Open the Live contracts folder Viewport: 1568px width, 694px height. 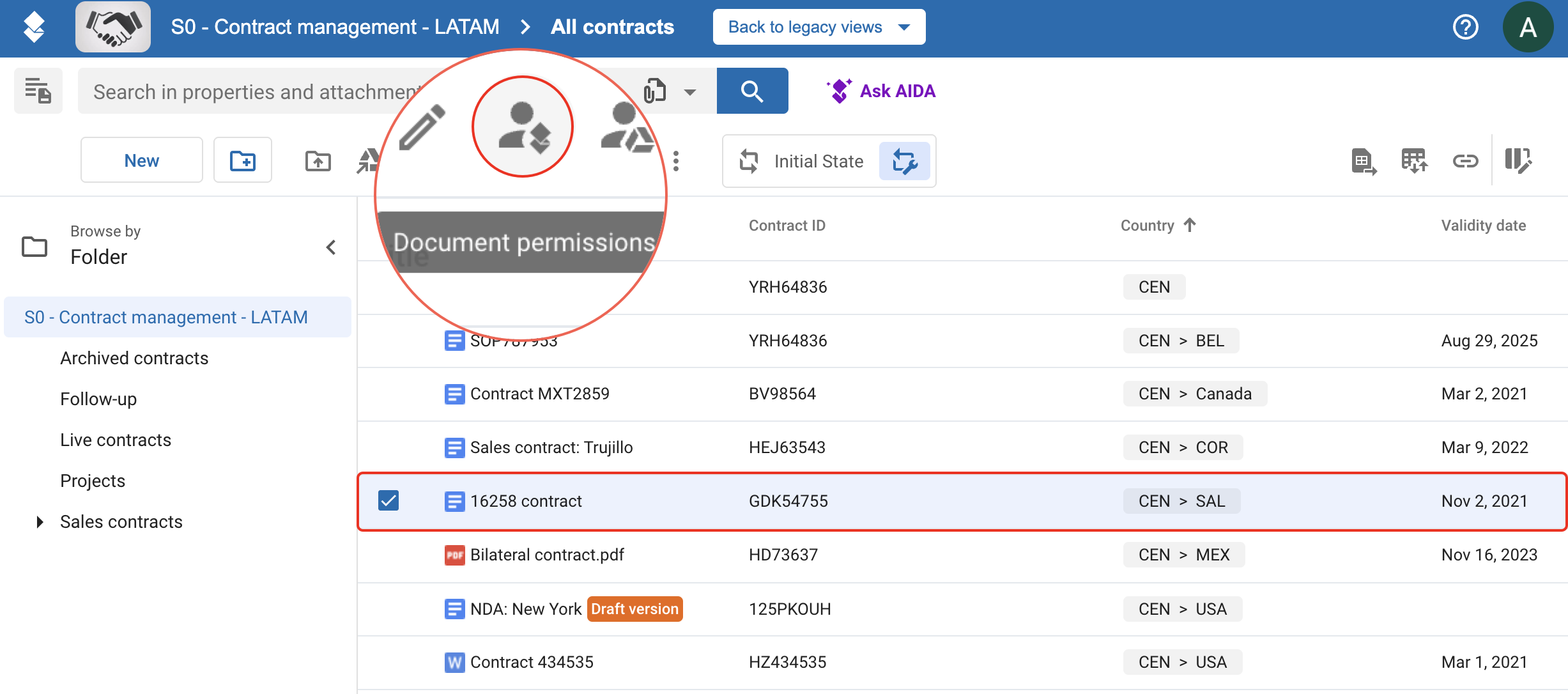pos(116,440)
